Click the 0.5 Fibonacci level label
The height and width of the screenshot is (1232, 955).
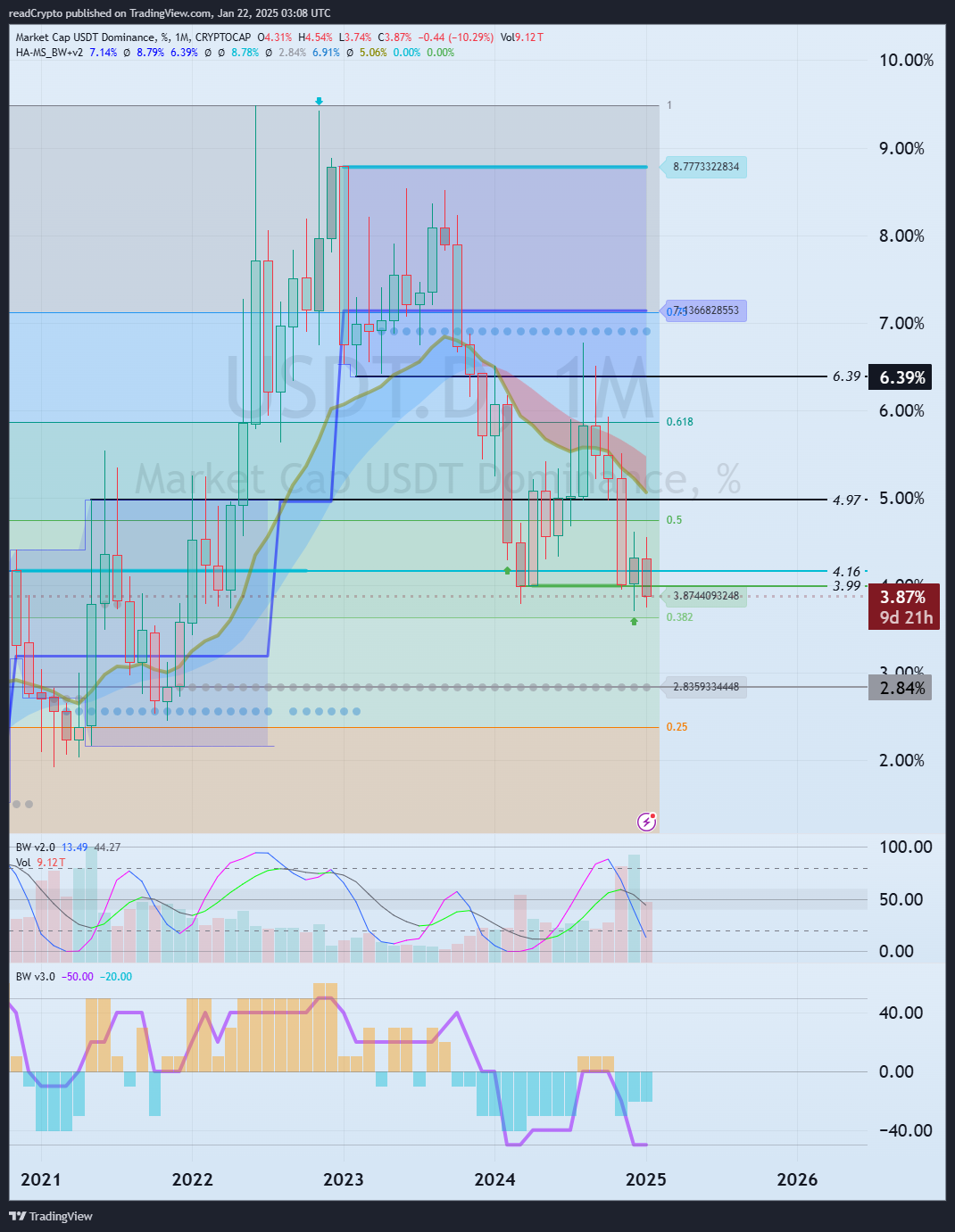(674, 520)
